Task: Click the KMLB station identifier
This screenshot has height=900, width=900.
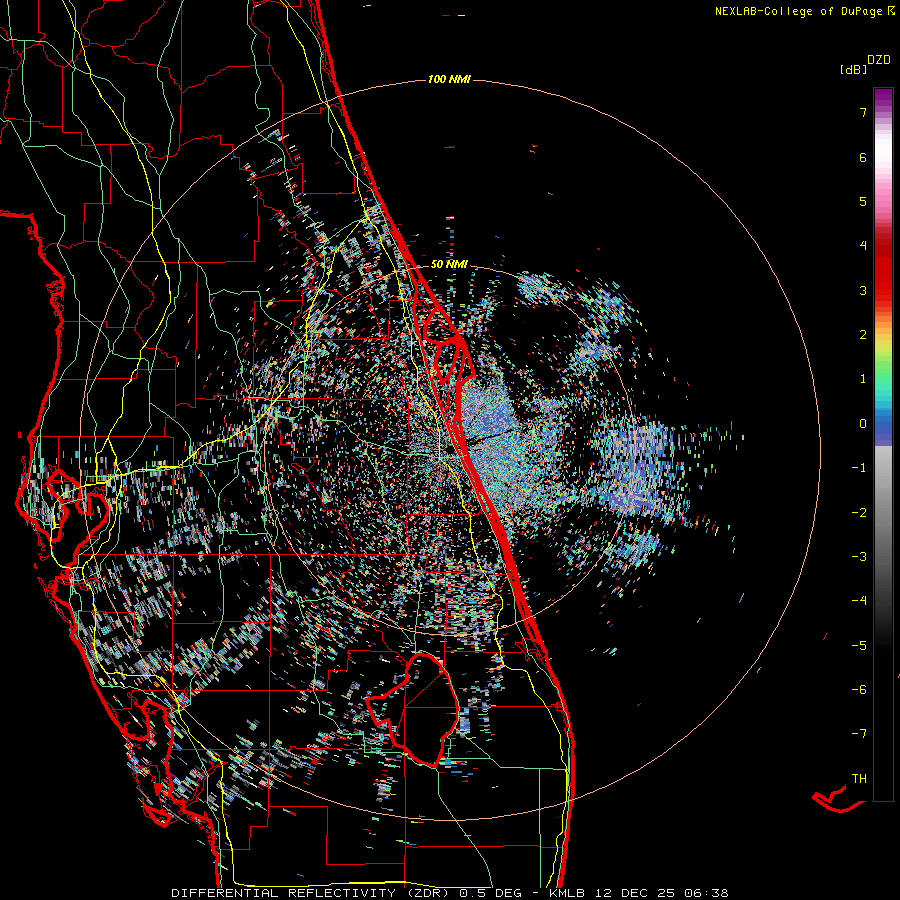Action: [x=567, y=893]
